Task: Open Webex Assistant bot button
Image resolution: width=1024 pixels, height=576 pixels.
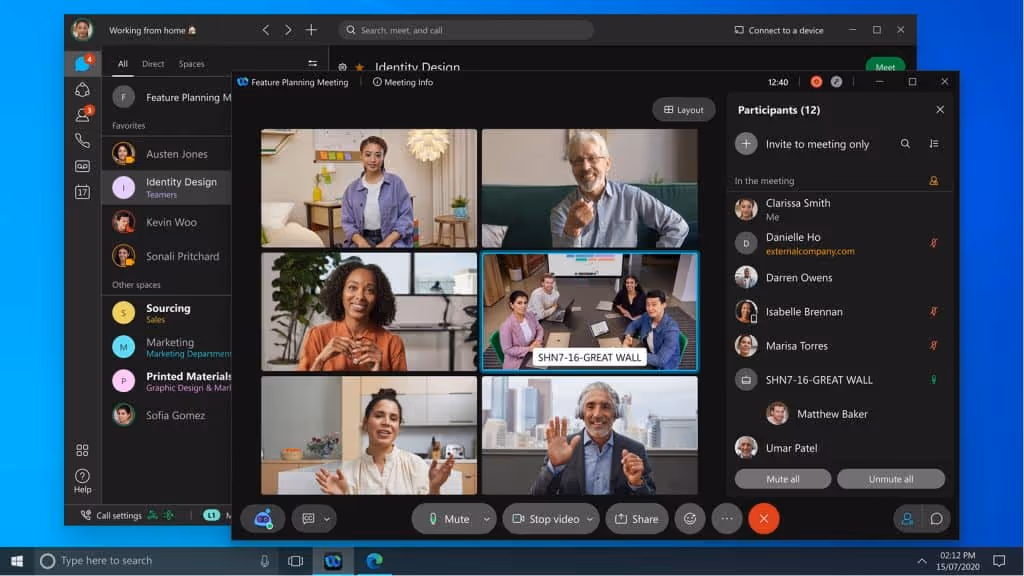Action: (x=263, y=519)
